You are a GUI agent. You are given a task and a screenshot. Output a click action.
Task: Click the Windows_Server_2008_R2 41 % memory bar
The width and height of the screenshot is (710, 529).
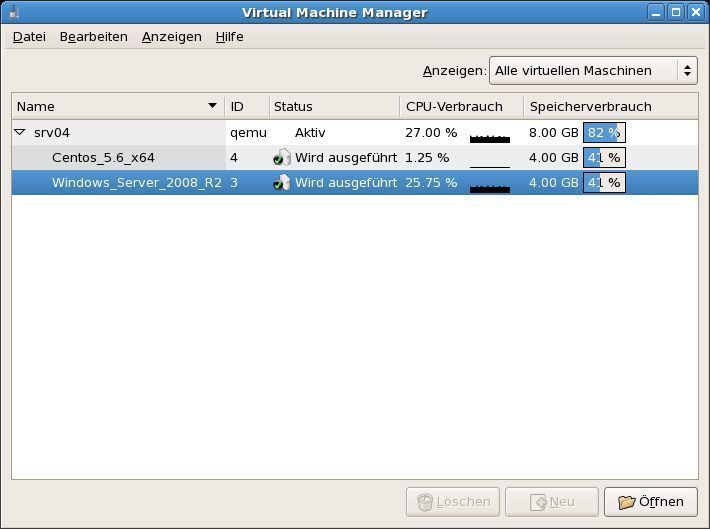point(604,183)
